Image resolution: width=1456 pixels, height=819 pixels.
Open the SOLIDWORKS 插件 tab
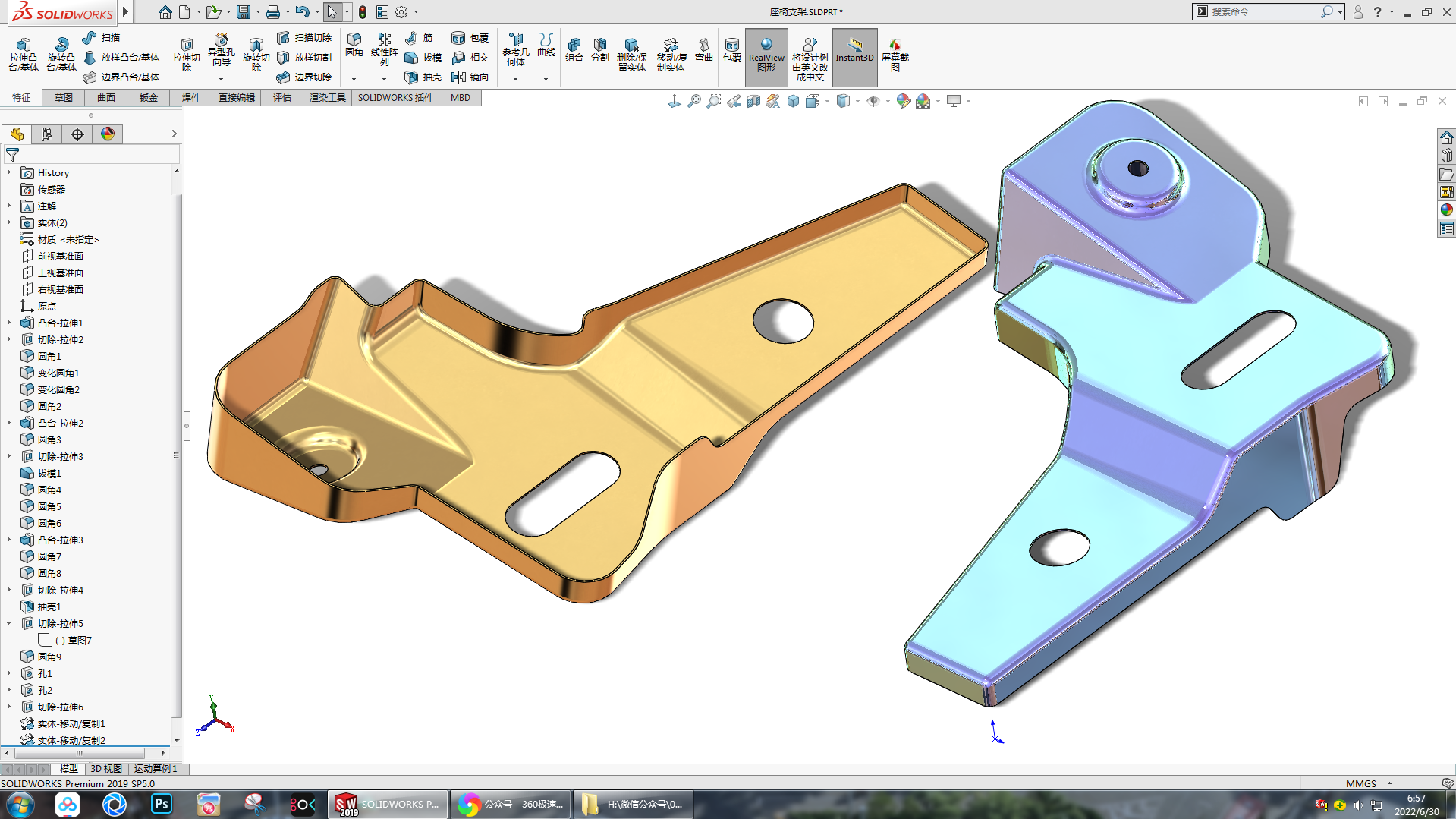[x=395, y=98]
